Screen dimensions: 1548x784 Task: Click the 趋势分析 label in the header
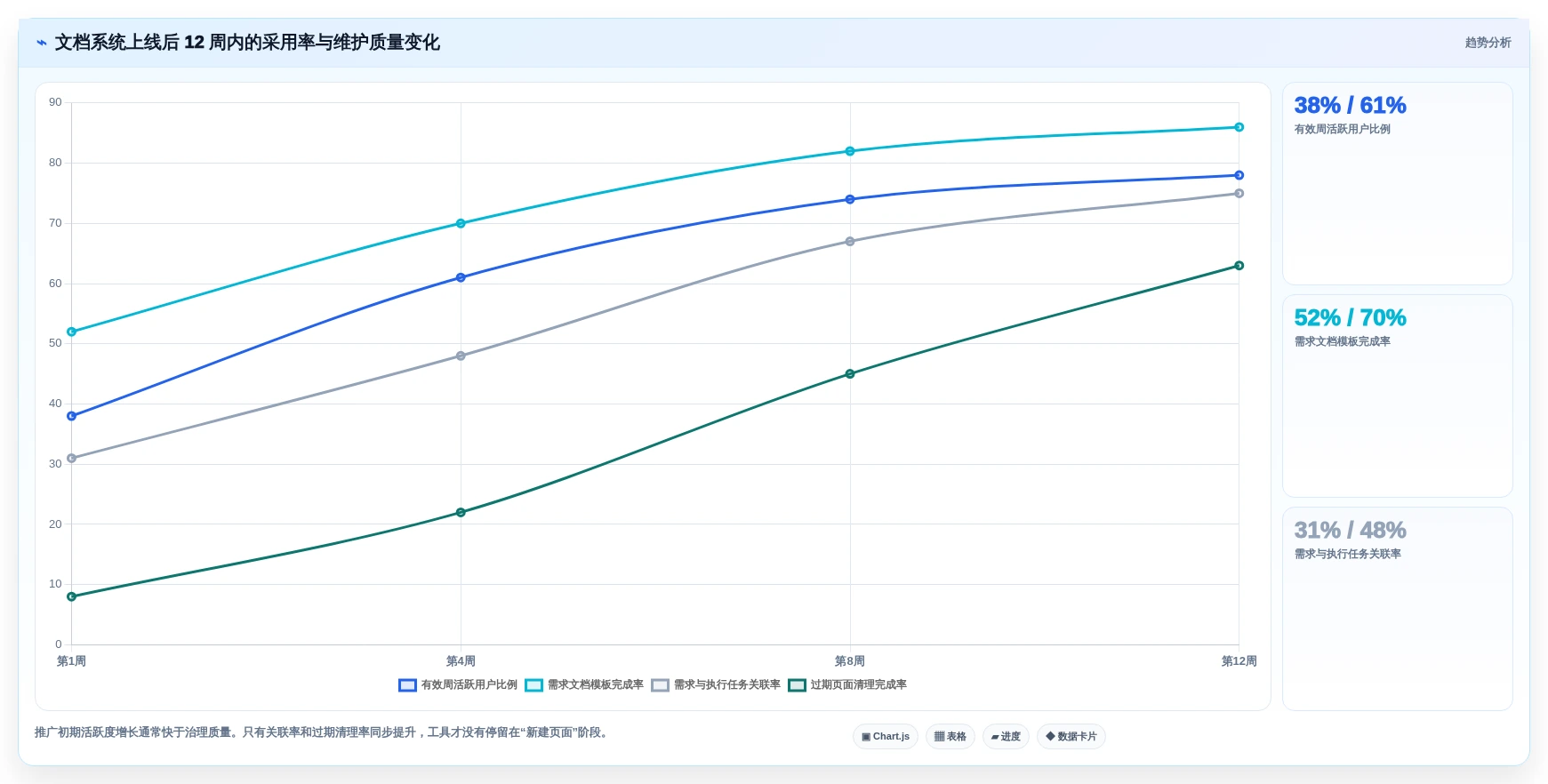pyautogui.click(x=1488, y=43)
